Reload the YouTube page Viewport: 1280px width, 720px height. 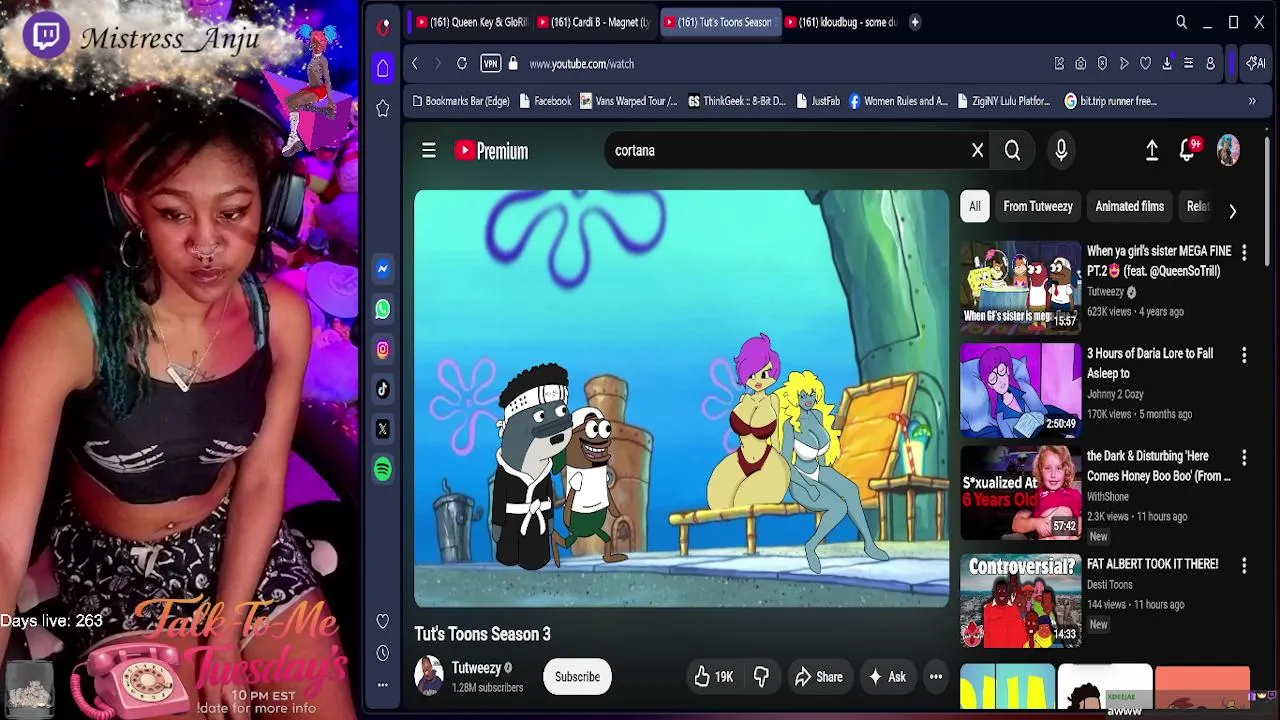[x=462, y=64]
